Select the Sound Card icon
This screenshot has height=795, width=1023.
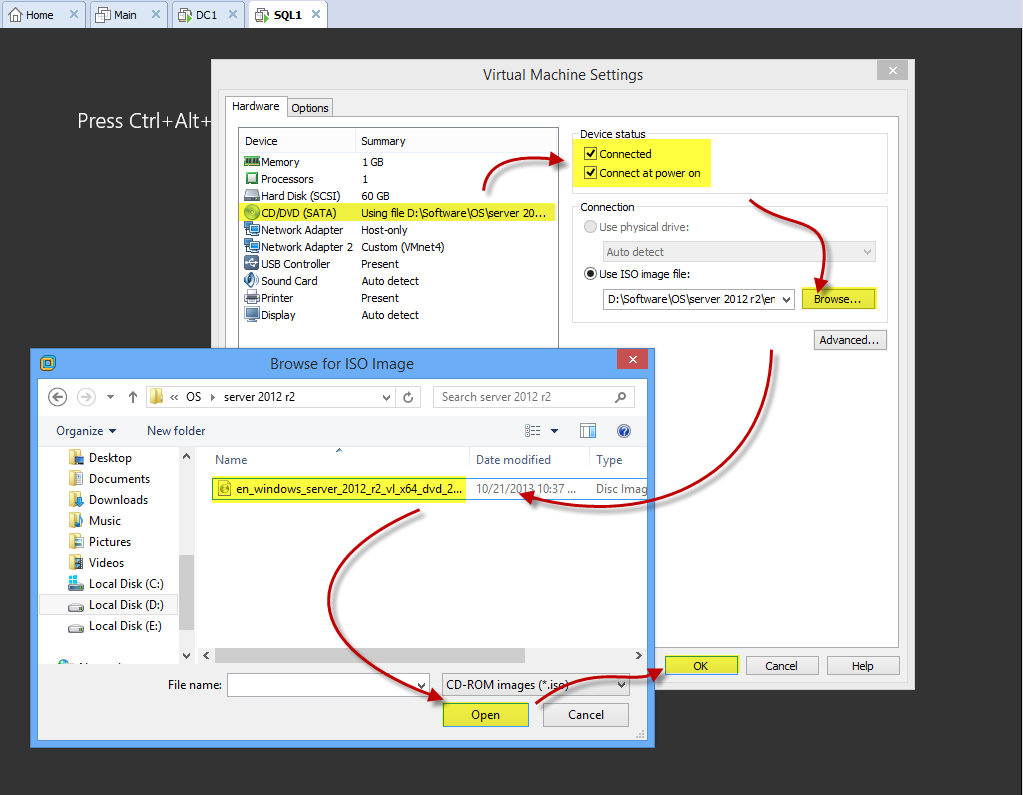(252, 280)
